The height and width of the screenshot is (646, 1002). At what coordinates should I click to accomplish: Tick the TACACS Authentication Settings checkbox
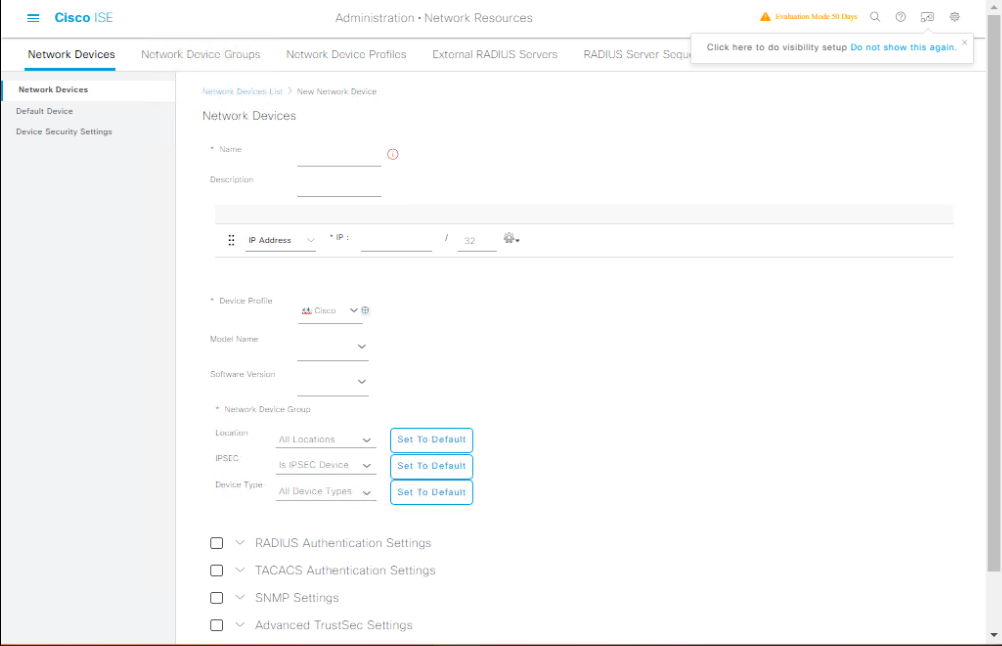(217, 571)
